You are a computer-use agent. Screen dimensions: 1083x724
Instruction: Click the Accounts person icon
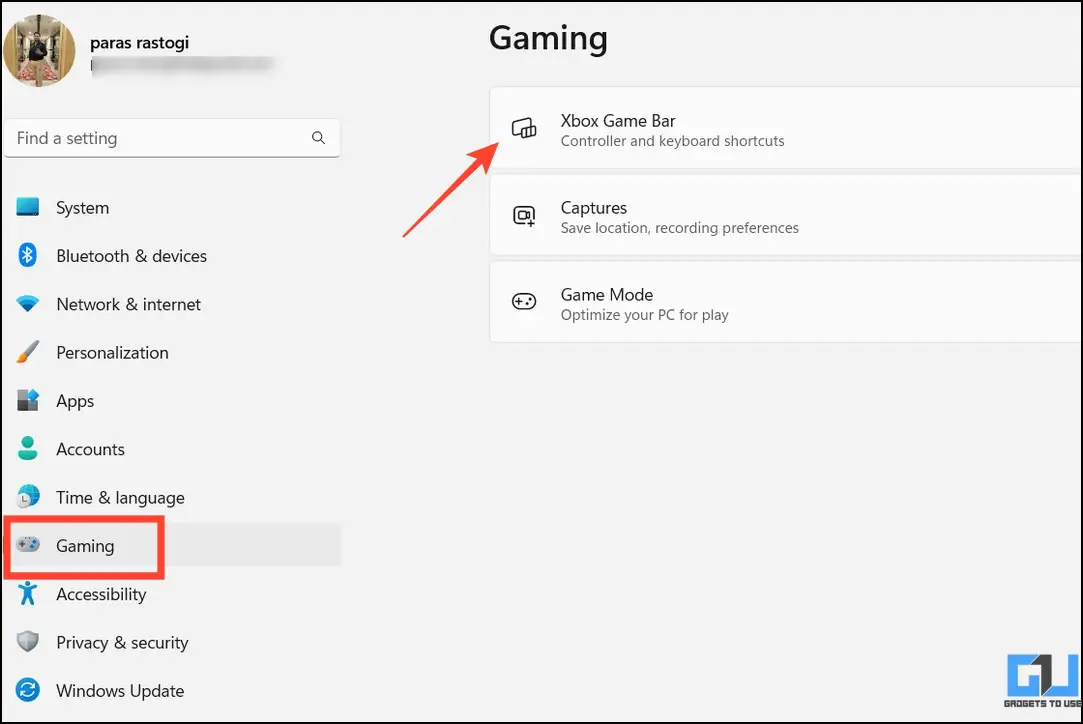click(x=28, y=449)
